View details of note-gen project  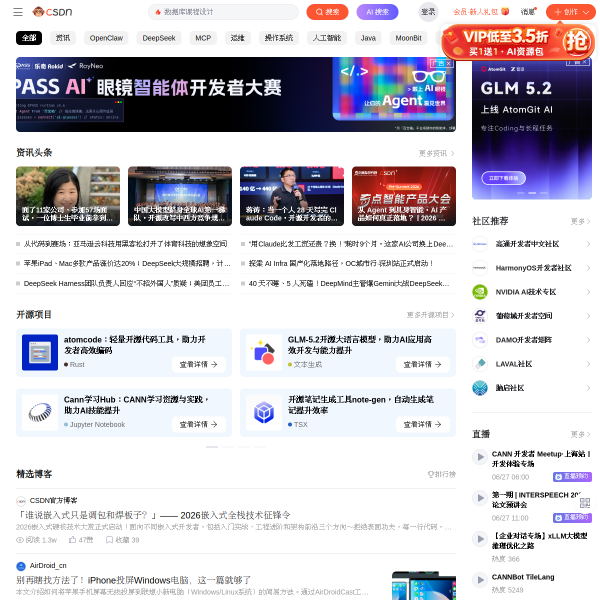tap(423, 425)
